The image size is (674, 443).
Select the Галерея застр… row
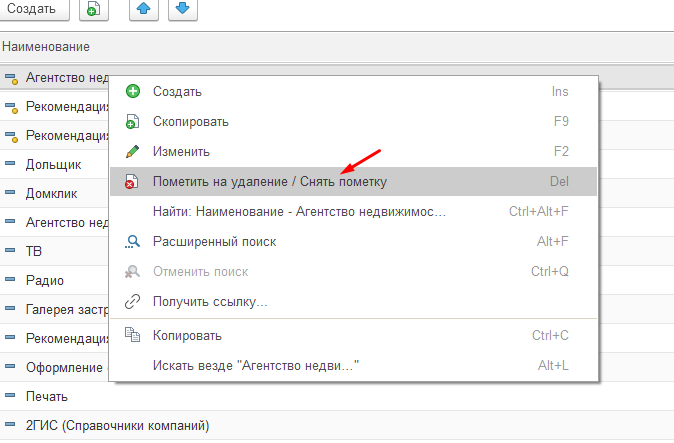(x=54, y=309)
